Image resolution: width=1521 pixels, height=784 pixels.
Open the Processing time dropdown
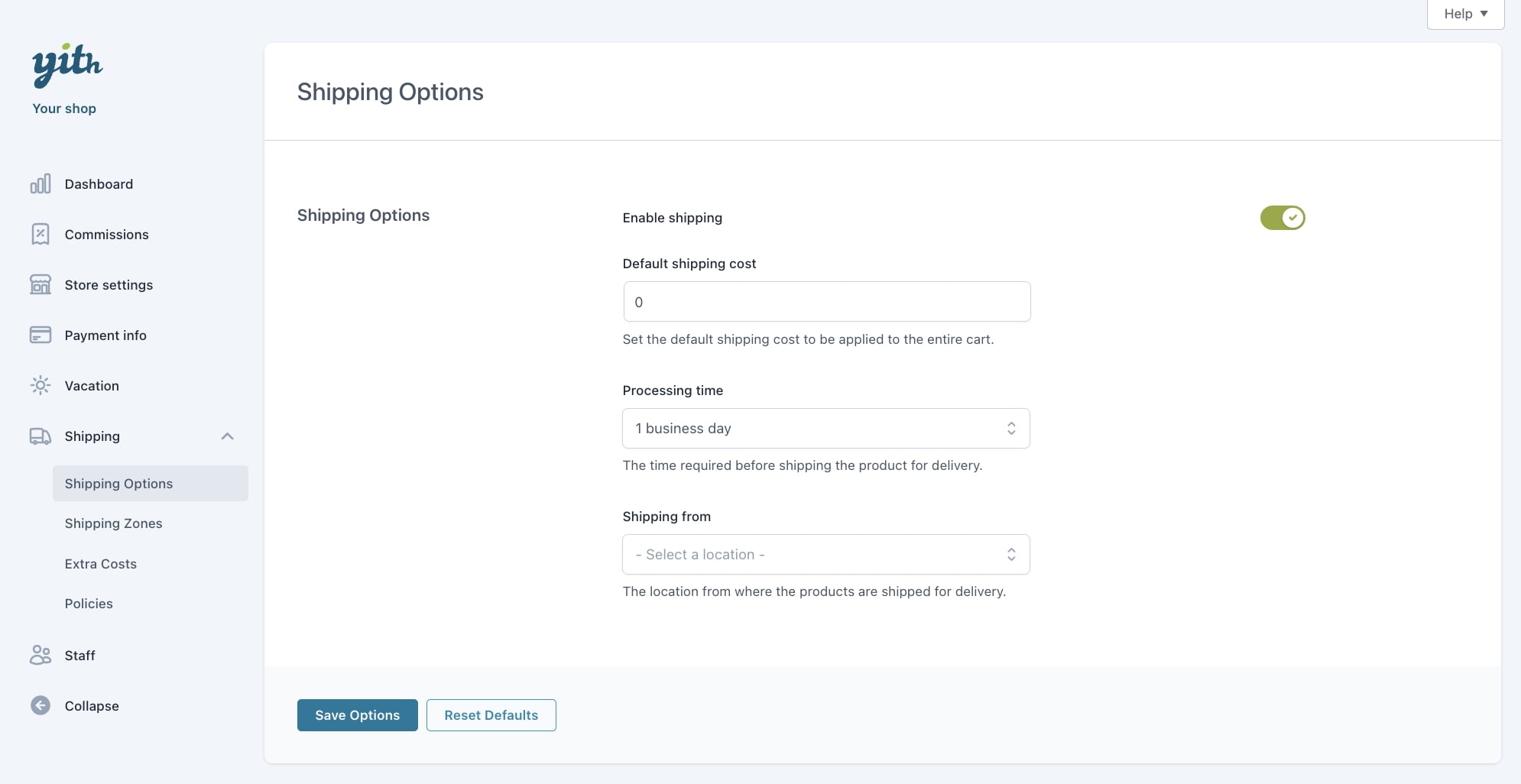pos(825,429)
